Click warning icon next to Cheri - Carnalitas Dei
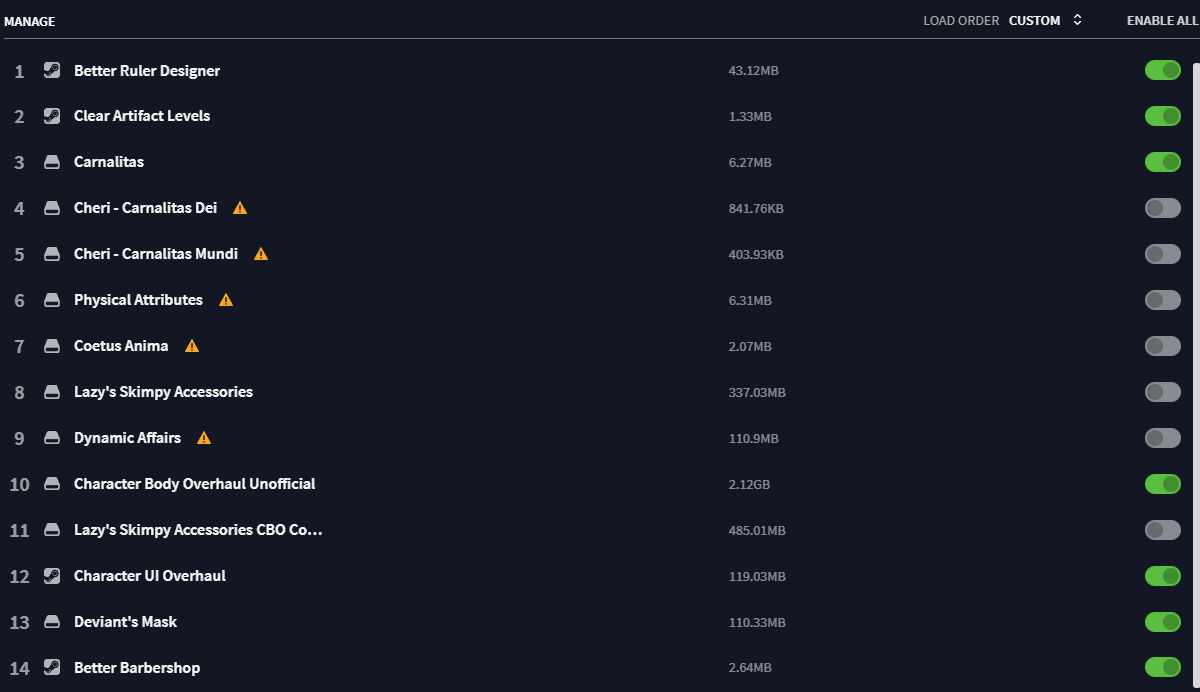Image resolution: width=1200 pixels, height=692 pixels. (240, 208)
